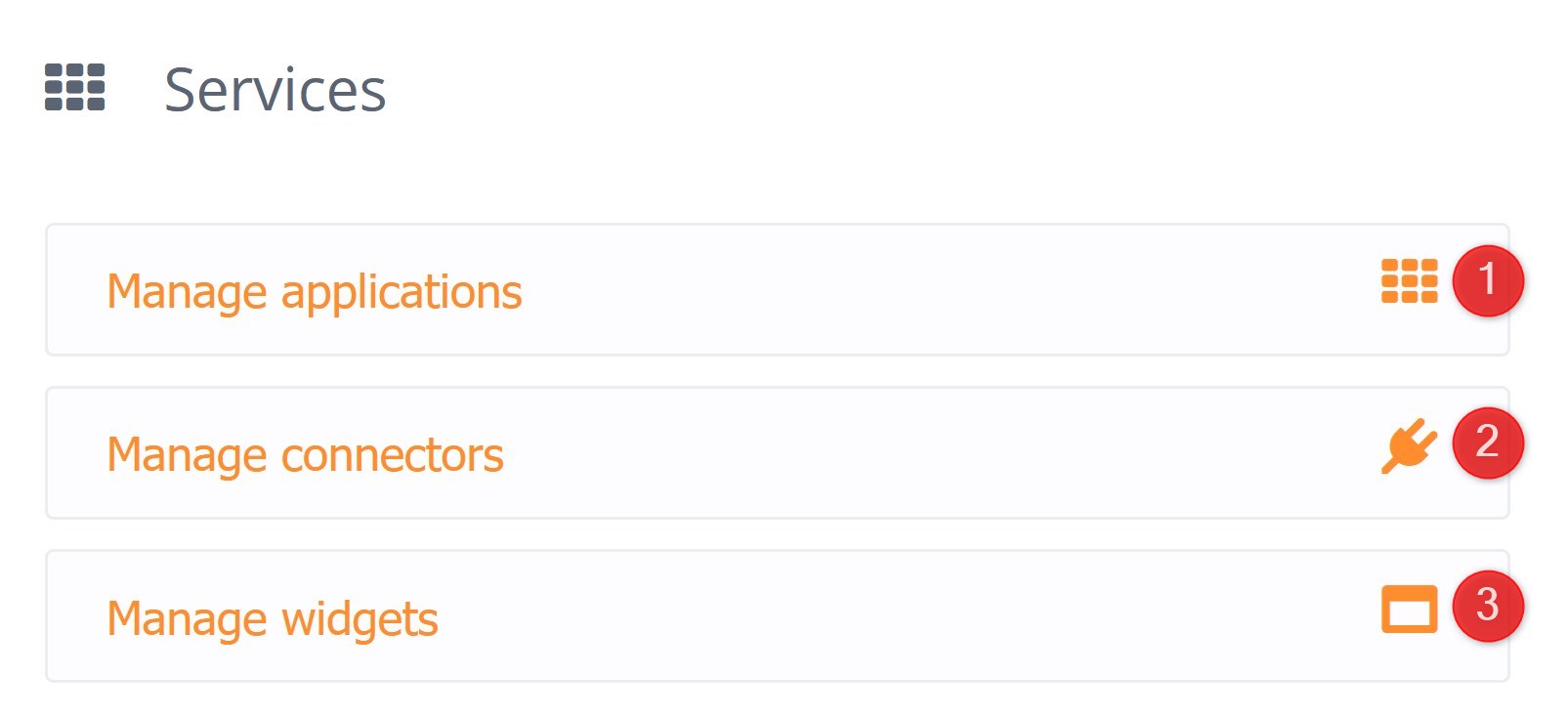Open the Manage widgets link

[x=273, y=619]
